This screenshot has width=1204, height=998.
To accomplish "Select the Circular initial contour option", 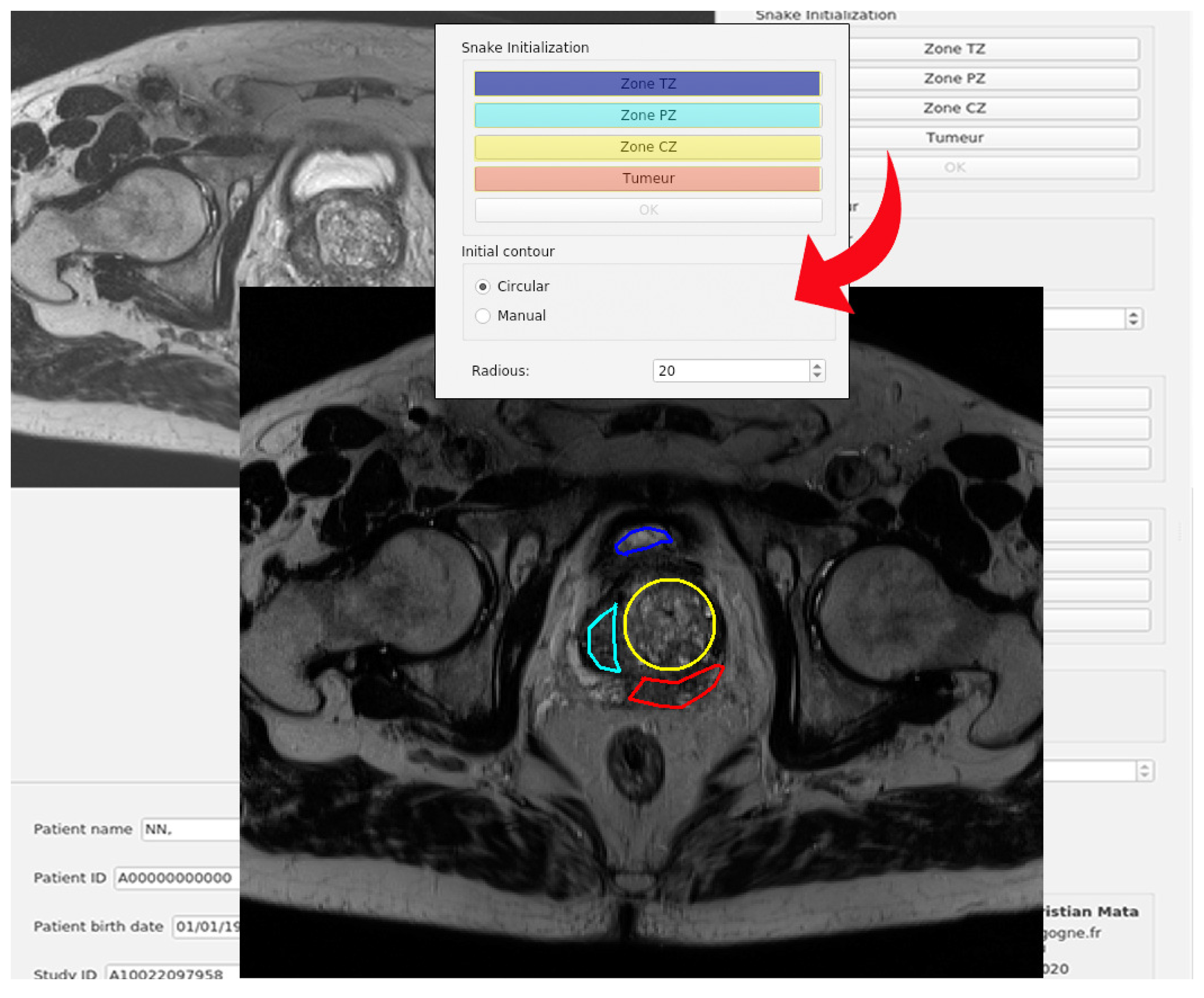I will (483, 286).
